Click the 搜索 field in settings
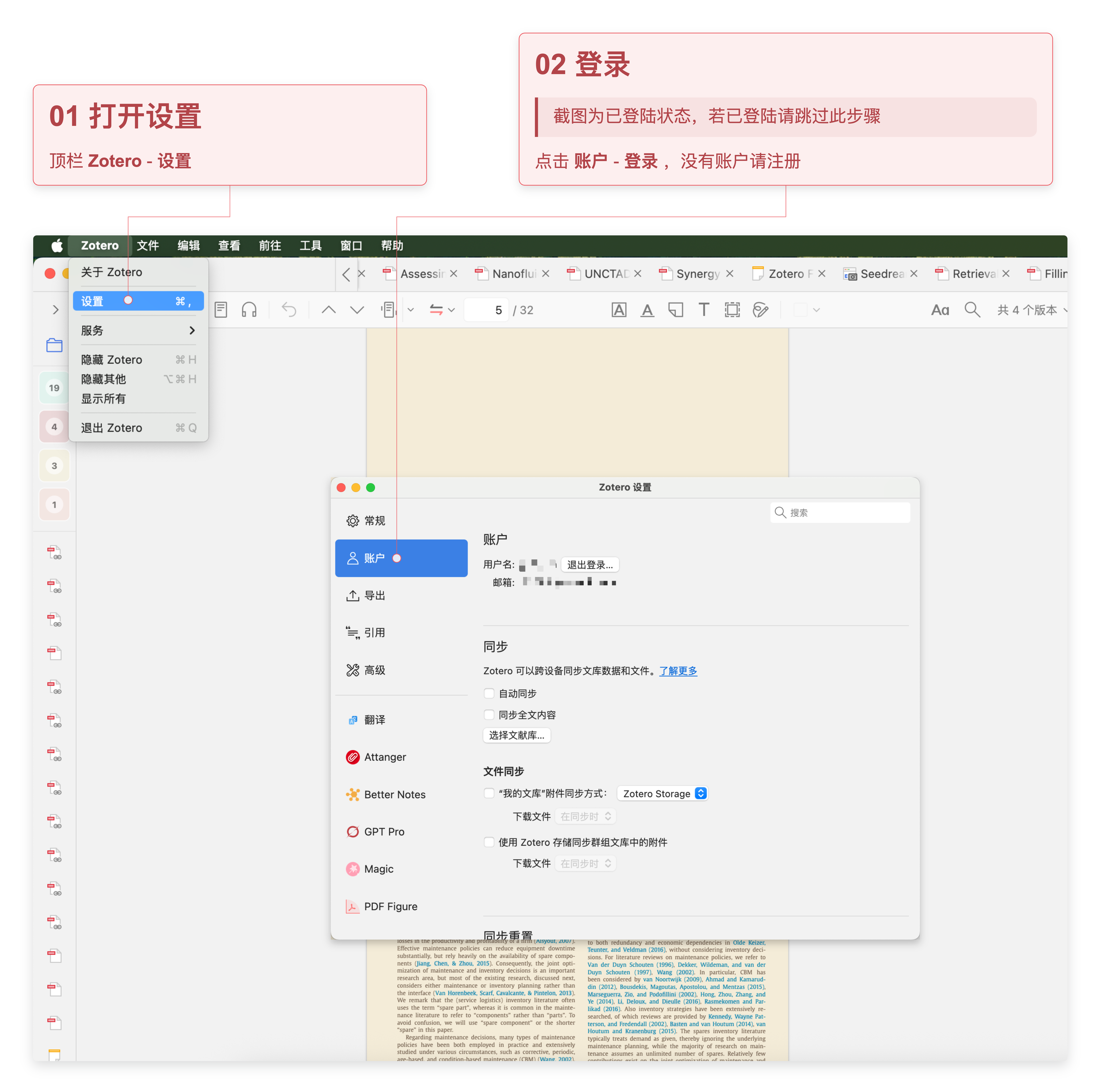The height and width of the screenshot is (1092, 1094). tap(840, 513)
